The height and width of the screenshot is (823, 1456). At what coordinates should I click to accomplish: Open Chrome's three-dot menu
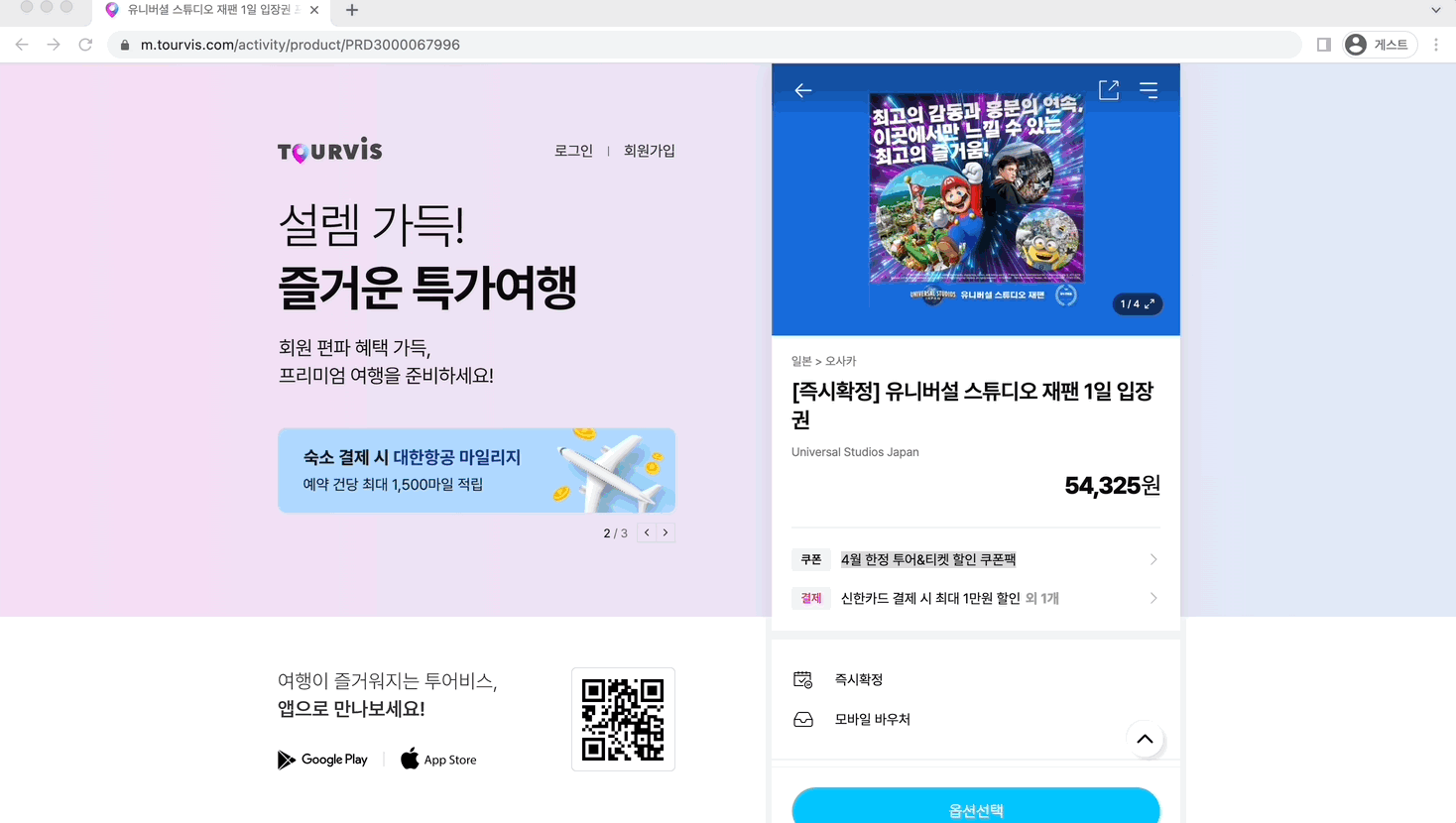pyautogui.click(x=1436, y=45)
